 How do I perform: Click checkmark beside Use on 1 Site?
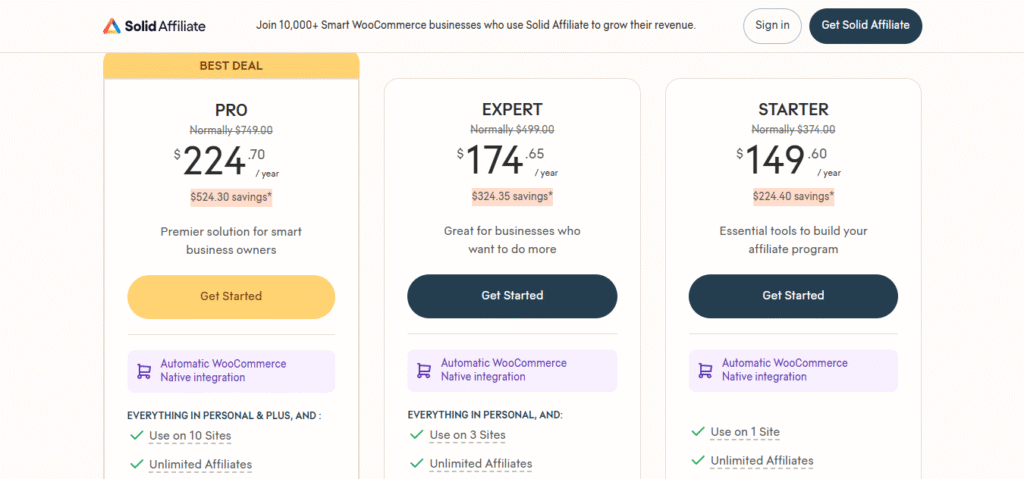point(697,432)
